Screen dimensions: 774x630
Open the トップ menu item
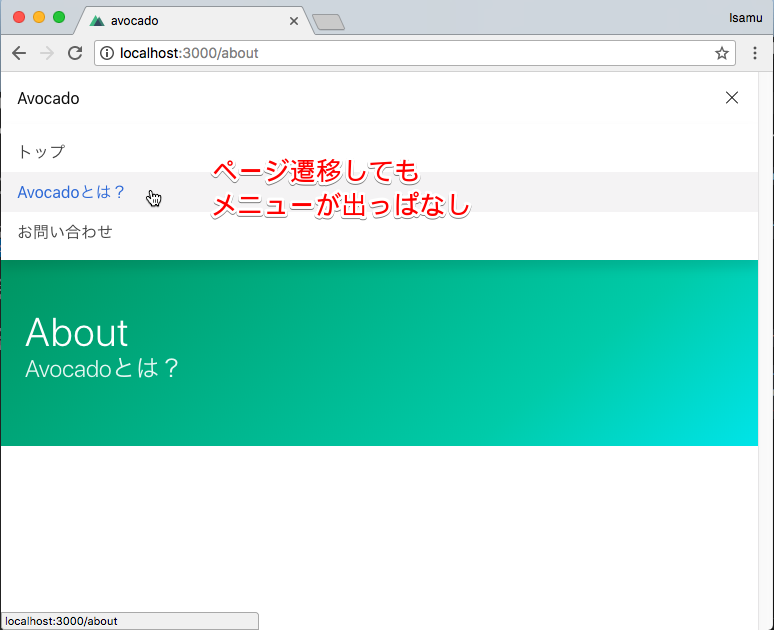pyautogui.click(x=379, y=152)
